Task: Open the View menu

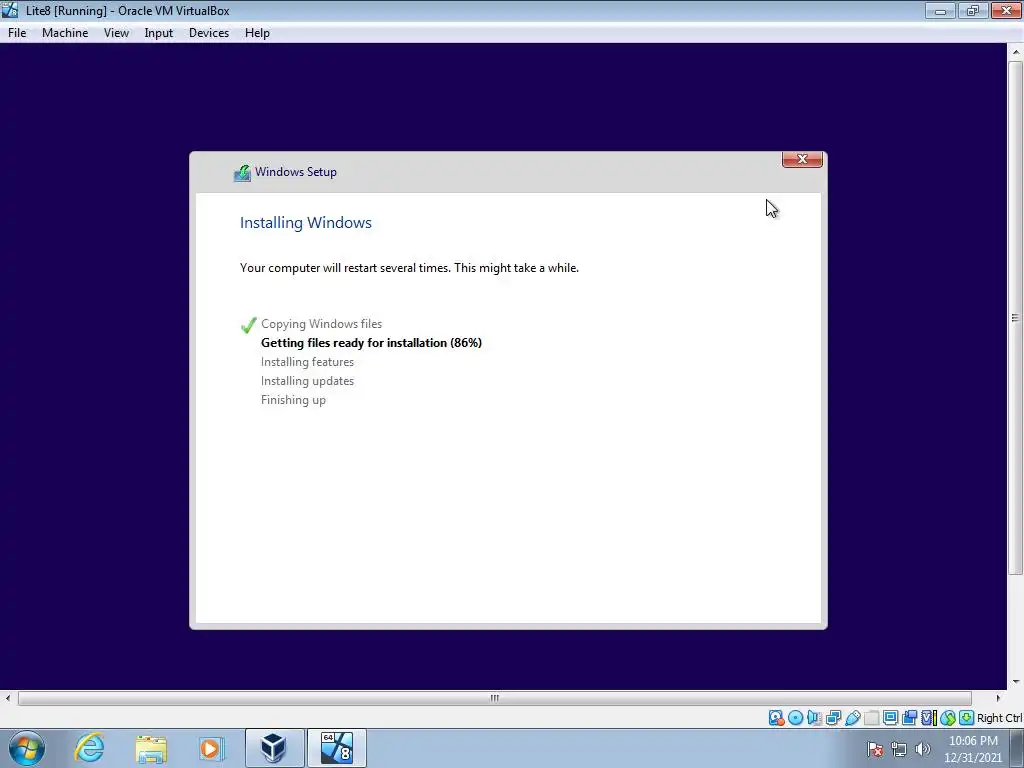Action: pos(116,33)
